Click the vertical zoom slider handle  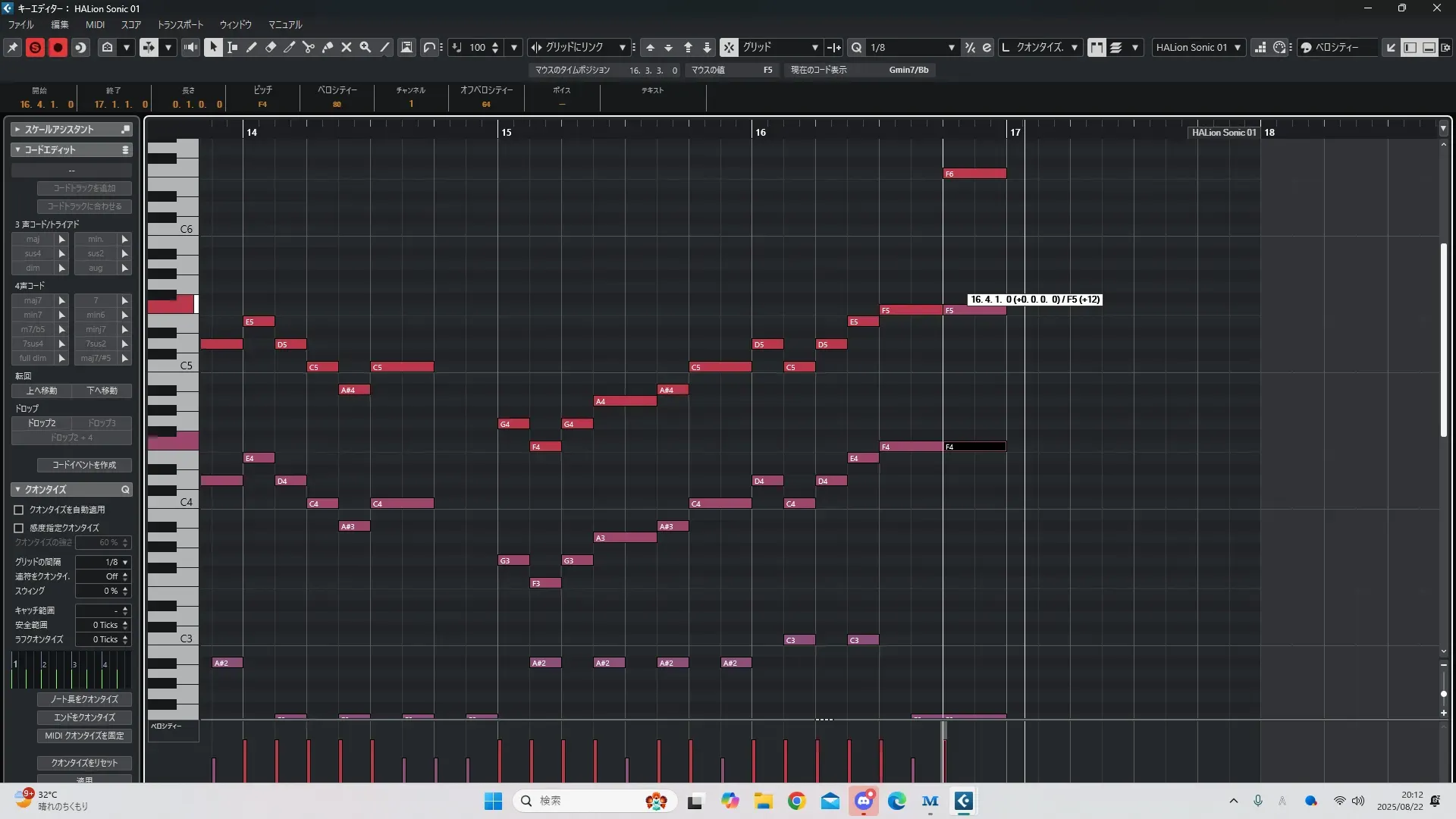pyautogui.click(x=1443, y=694)
